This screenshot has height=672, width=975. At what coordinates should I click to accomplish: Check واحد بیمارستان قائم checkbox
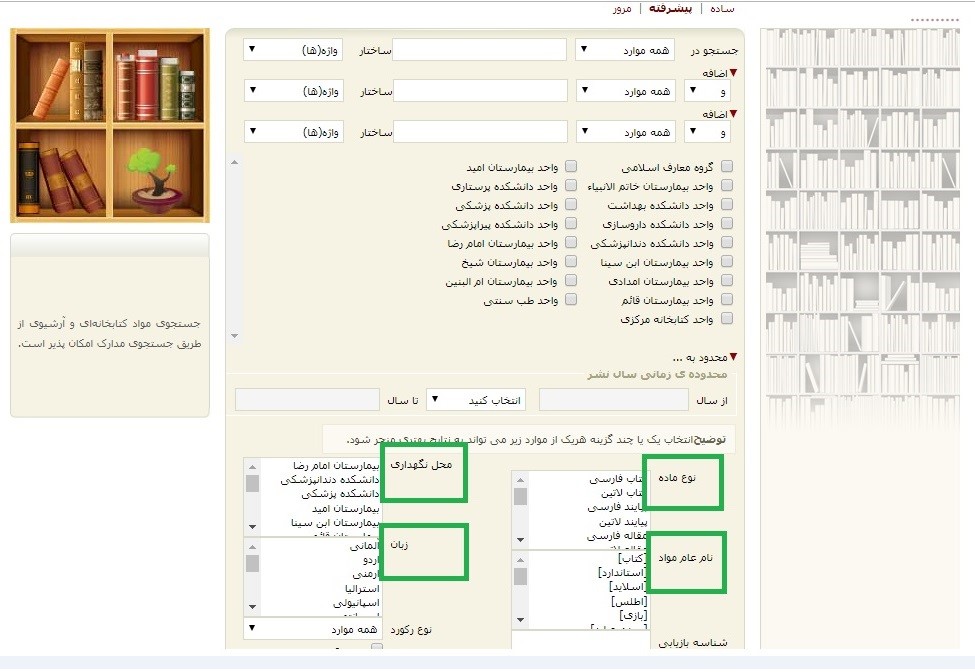727,300
